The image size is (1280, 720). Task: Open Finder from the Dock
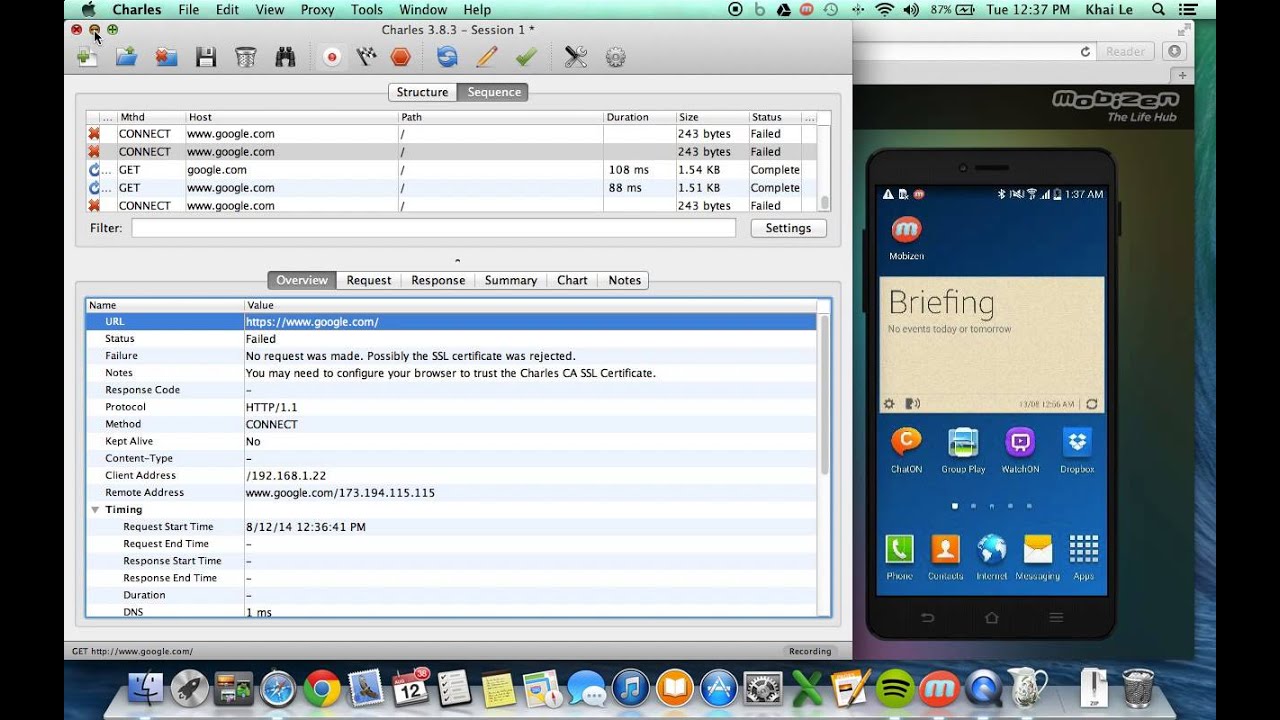point(147,688)
